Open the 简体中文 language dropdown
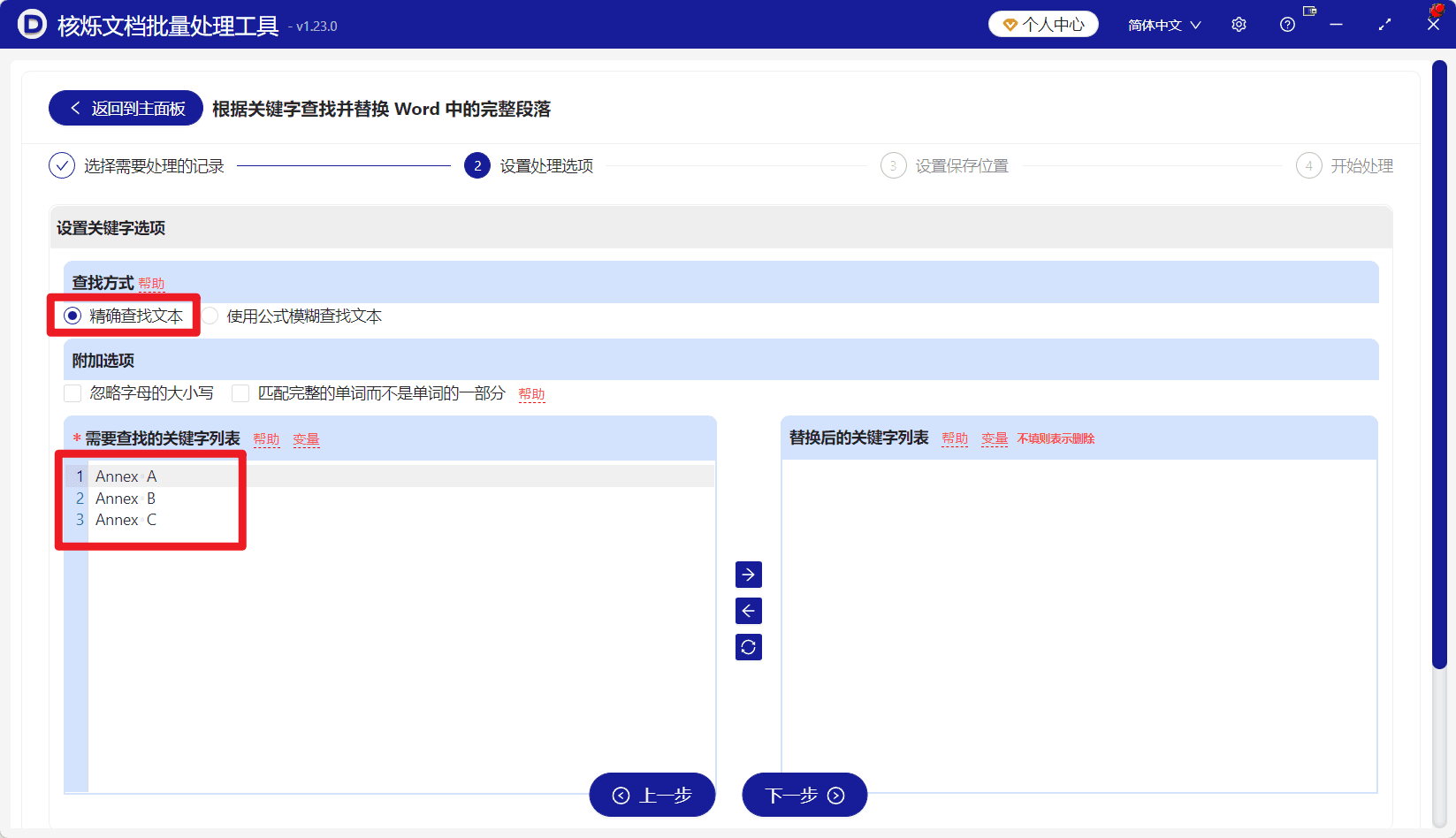The image size is (1456, 838). (x=1164, y=25)
